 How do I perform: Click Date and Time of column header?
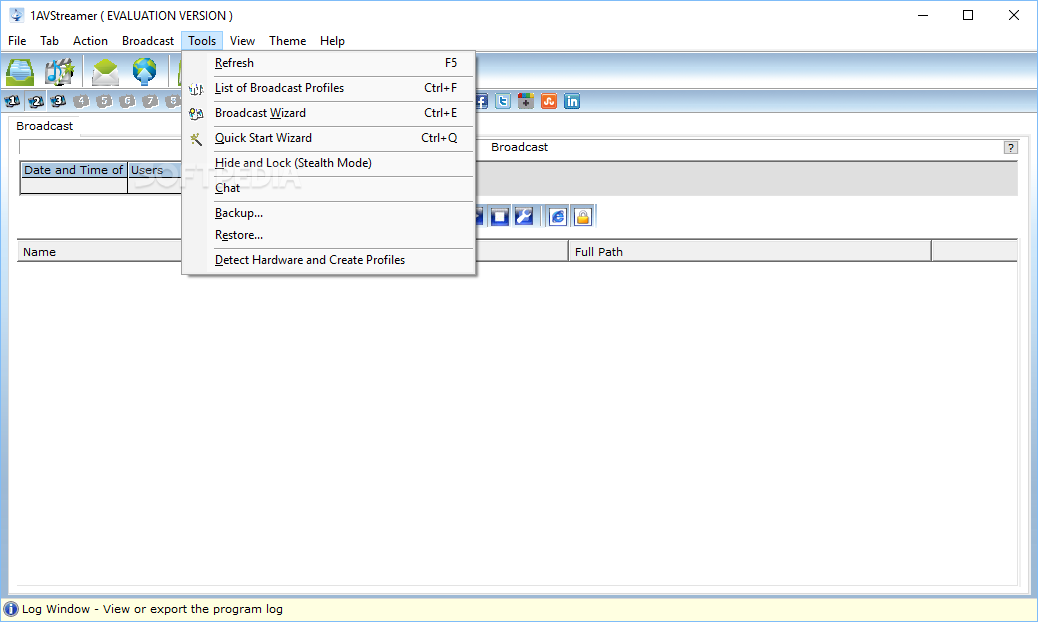(x=73, y=170)
